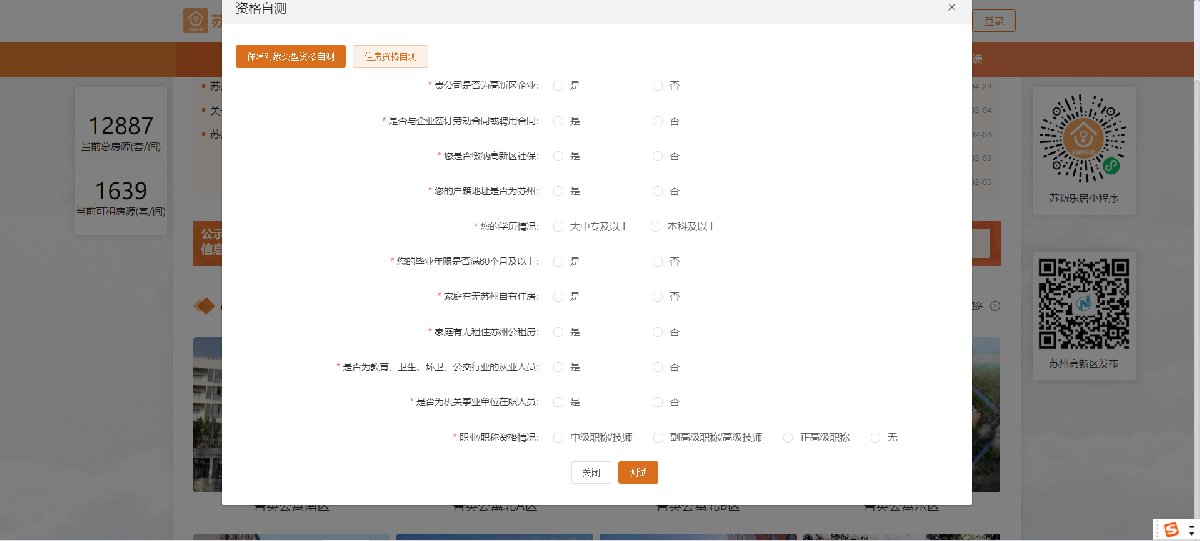Choose 本科及以上 education option
The width and height of the screenshot is (1200, 541).
click(x=656, y=226)
